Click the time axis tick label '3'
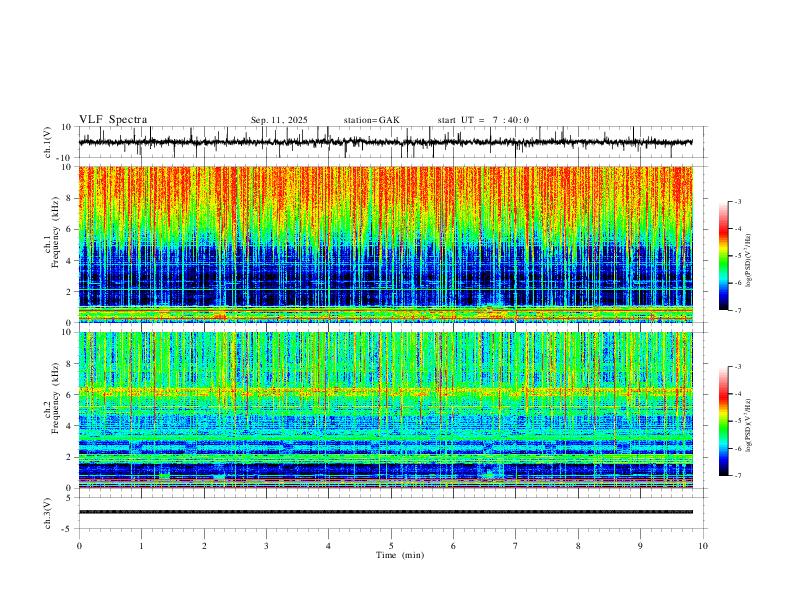The width and height of the screenshot is (792, 612). pyautogui.click(x=266, y=546)
